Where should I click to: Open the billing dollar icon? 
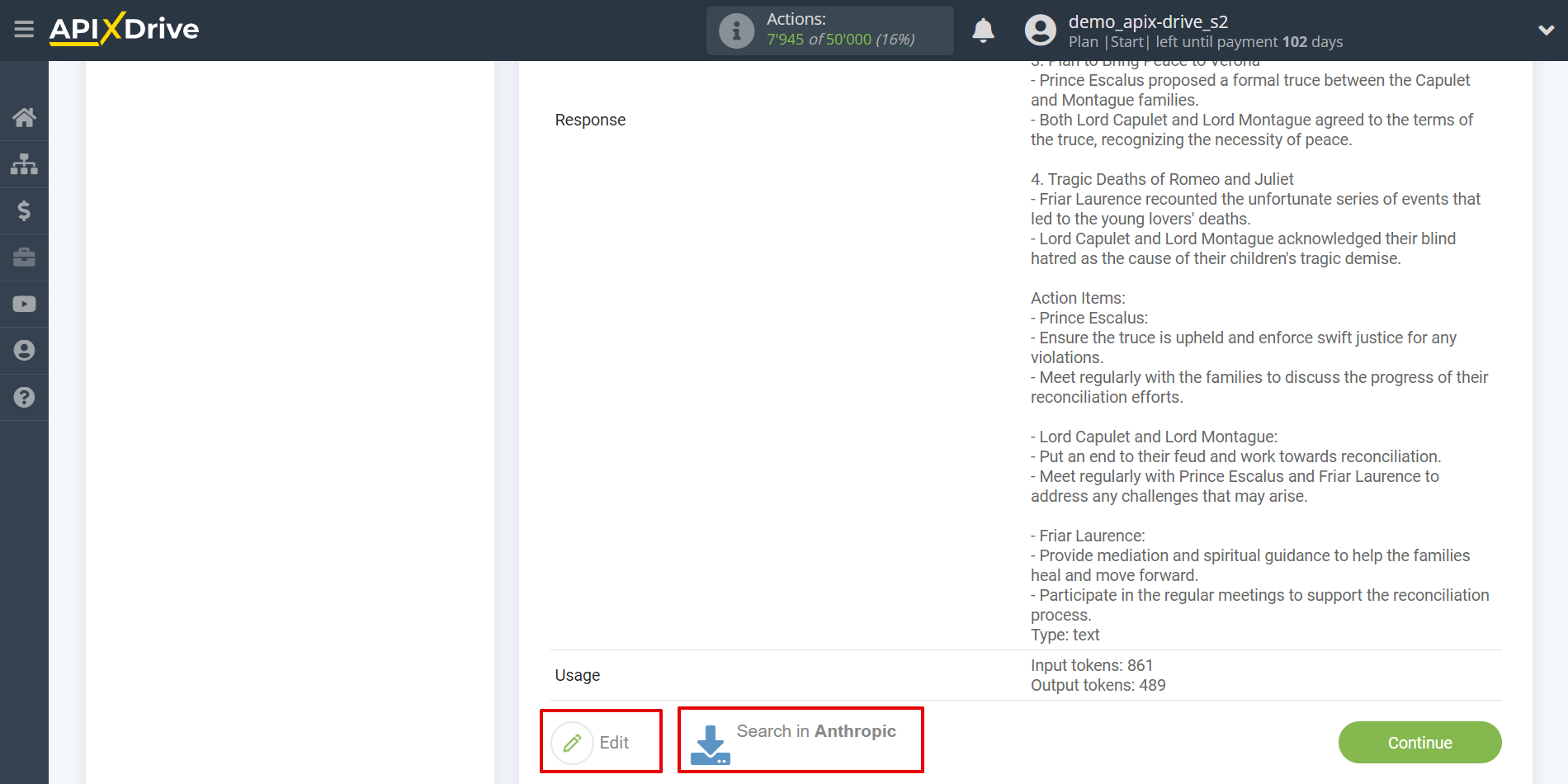[24, 210]
